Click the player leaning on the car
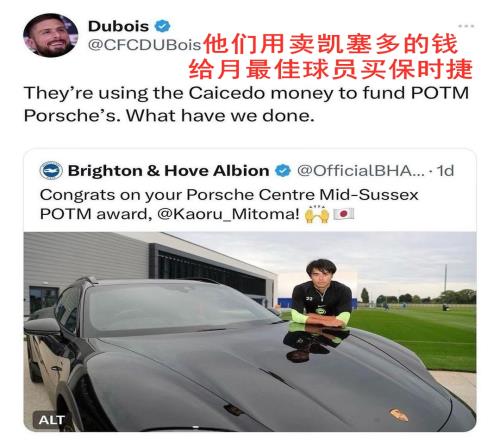This screenshot has width=500, height=440. pos(322,294)
